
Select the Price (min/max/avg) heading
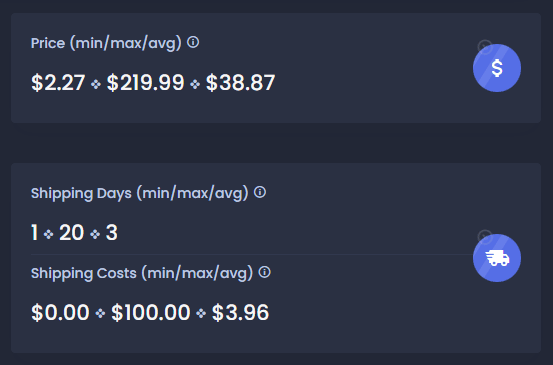tap(106, 43)
